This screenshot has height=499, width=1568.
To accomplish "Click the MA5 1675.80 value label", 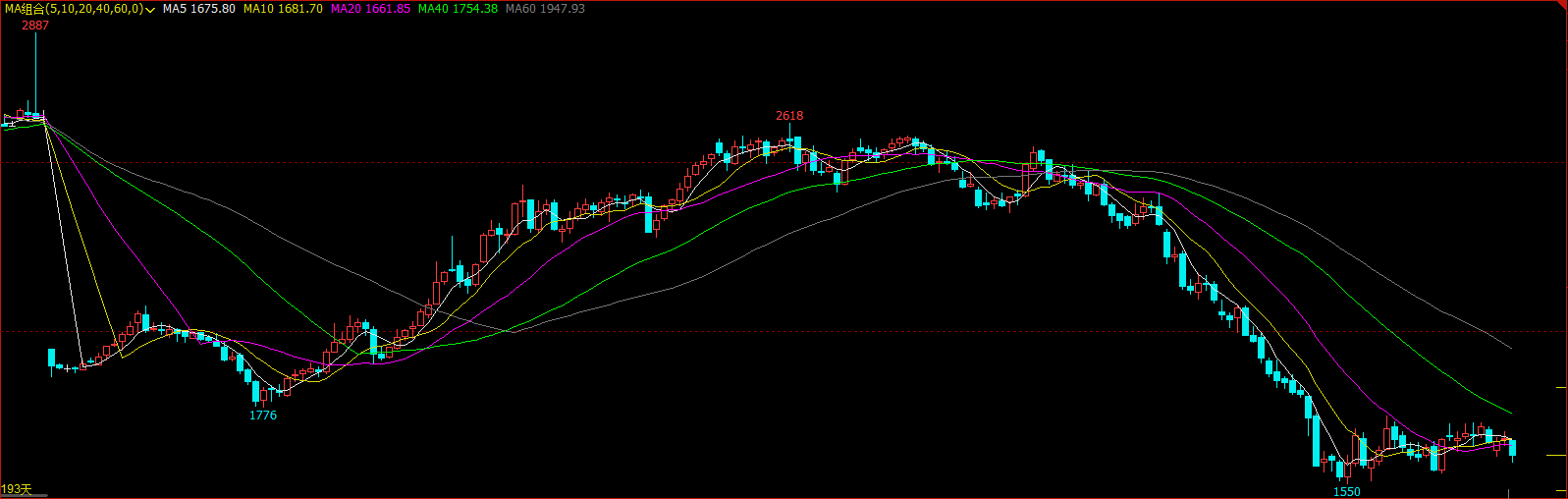I will (199, 9).
